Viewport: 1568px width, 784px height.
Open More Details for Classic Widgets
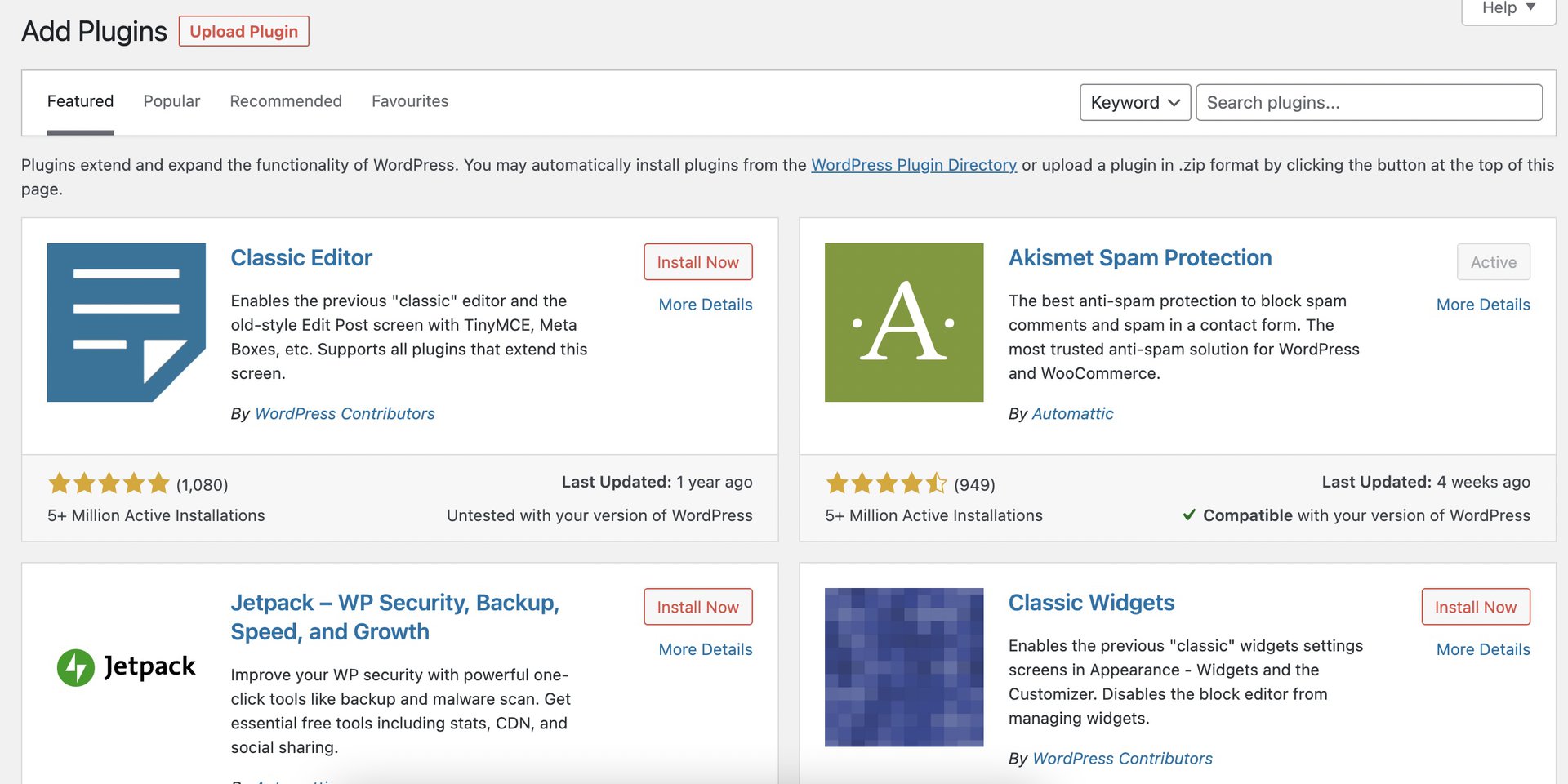click(1483, 649)
